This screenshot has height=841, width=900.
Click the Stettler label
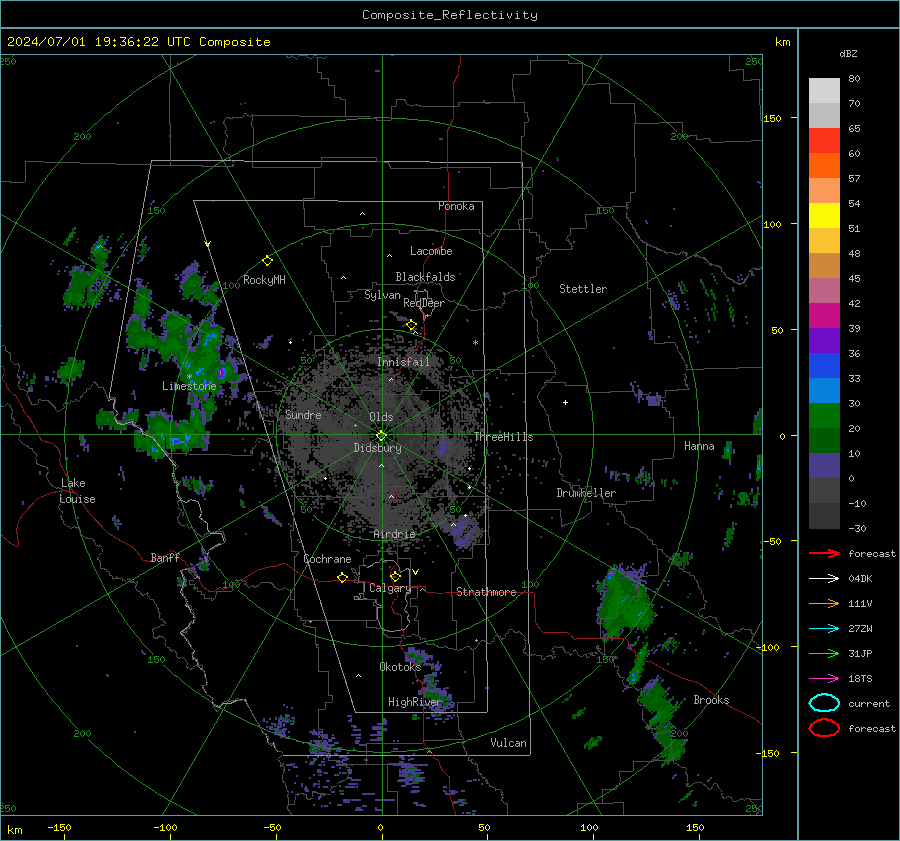pos(583,289)
